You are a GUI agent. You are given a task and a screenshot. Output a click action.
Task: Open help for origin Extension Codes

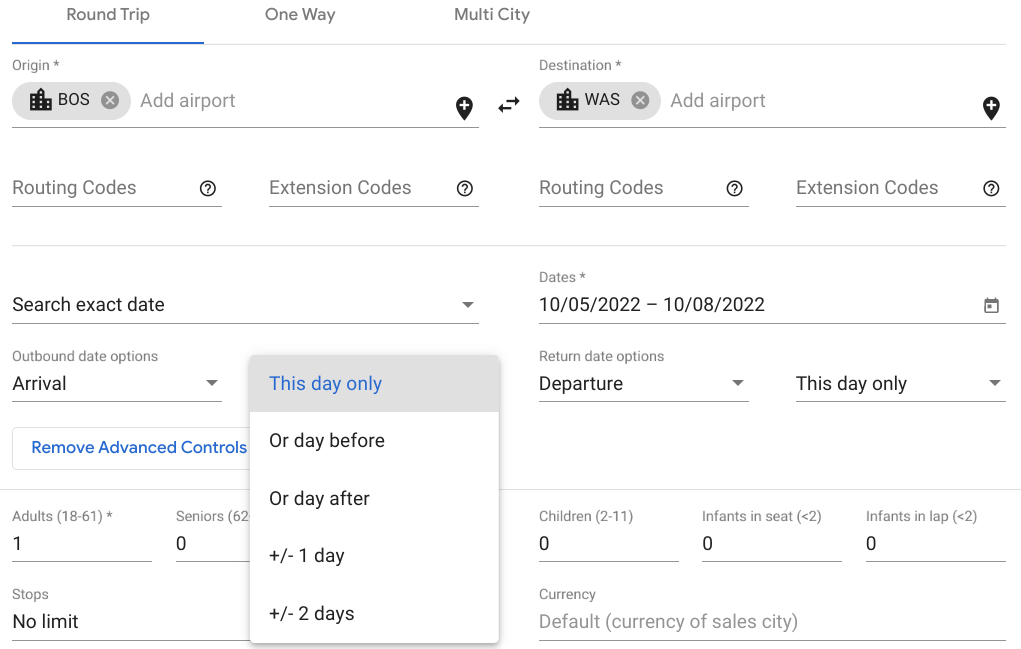[465, 188]
